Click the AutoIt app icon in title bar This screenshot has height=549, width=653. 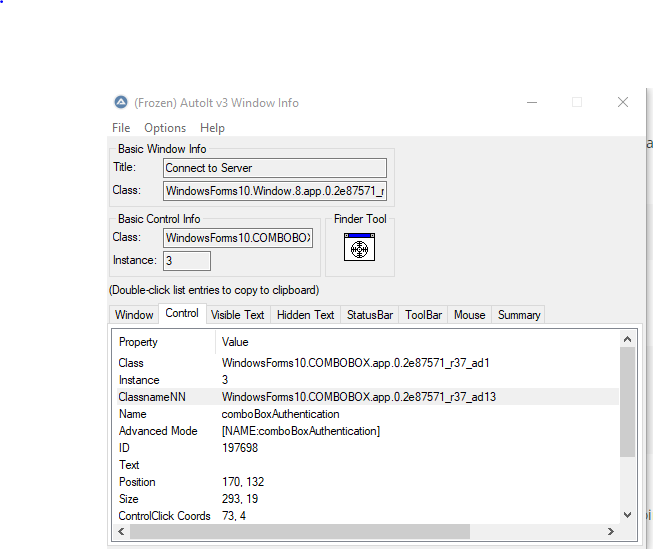(121, 102)
